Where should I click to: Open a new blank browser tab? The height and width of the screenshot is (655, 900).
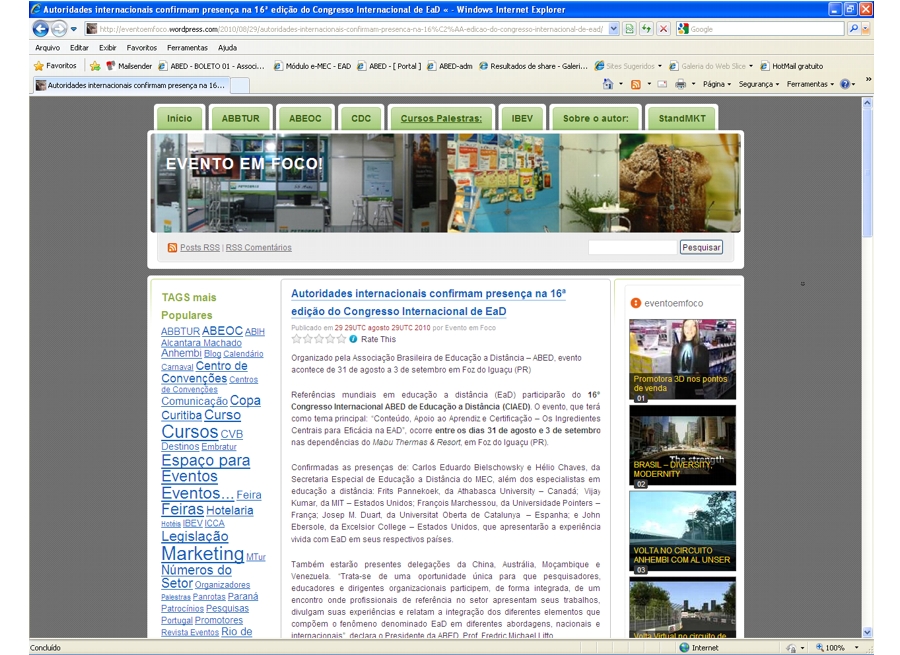click(x=240, y=86)
